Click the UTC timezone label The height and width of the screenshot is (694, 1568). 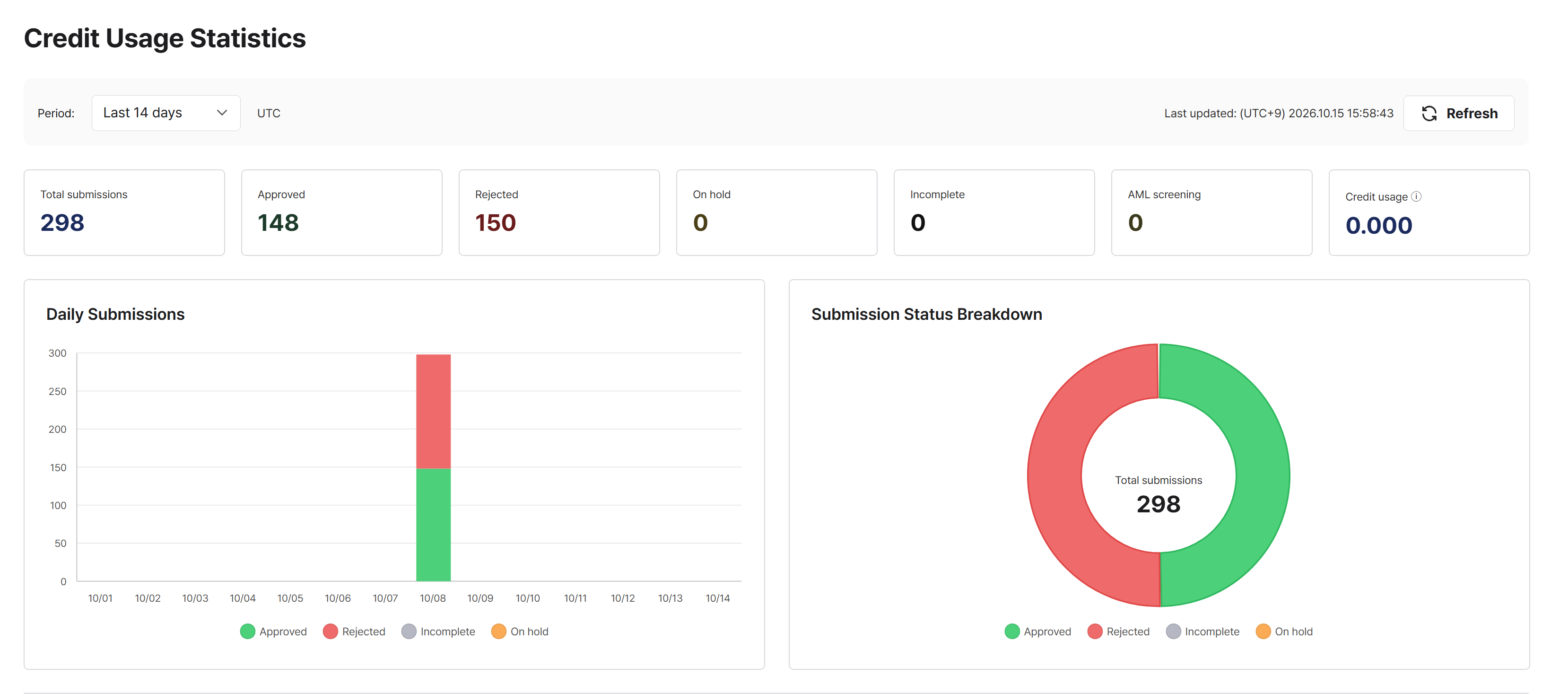[x=269, y=113]
